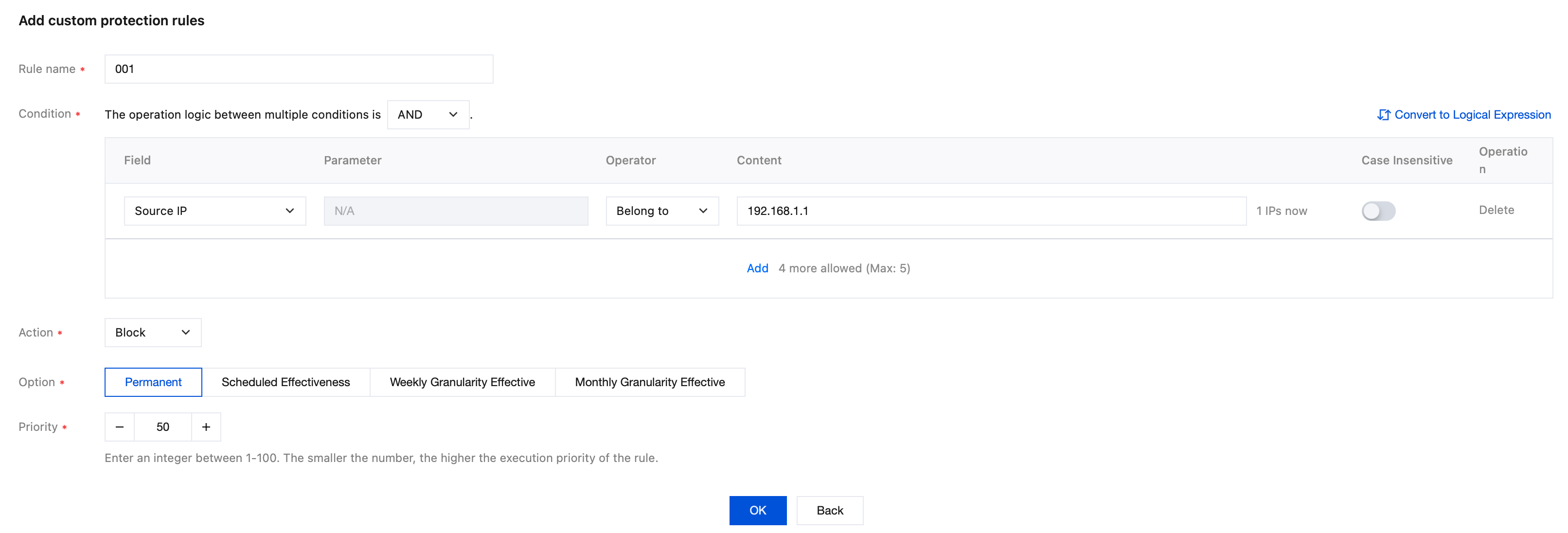Toggle the Case Insensitive switch

(1378, 211)
